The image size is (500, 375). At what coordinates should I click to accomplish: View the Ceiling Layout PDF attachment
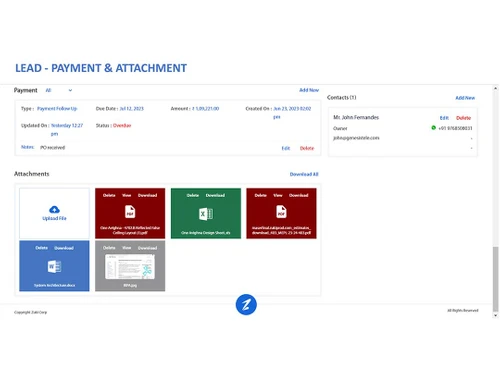(x=127, y=195)
